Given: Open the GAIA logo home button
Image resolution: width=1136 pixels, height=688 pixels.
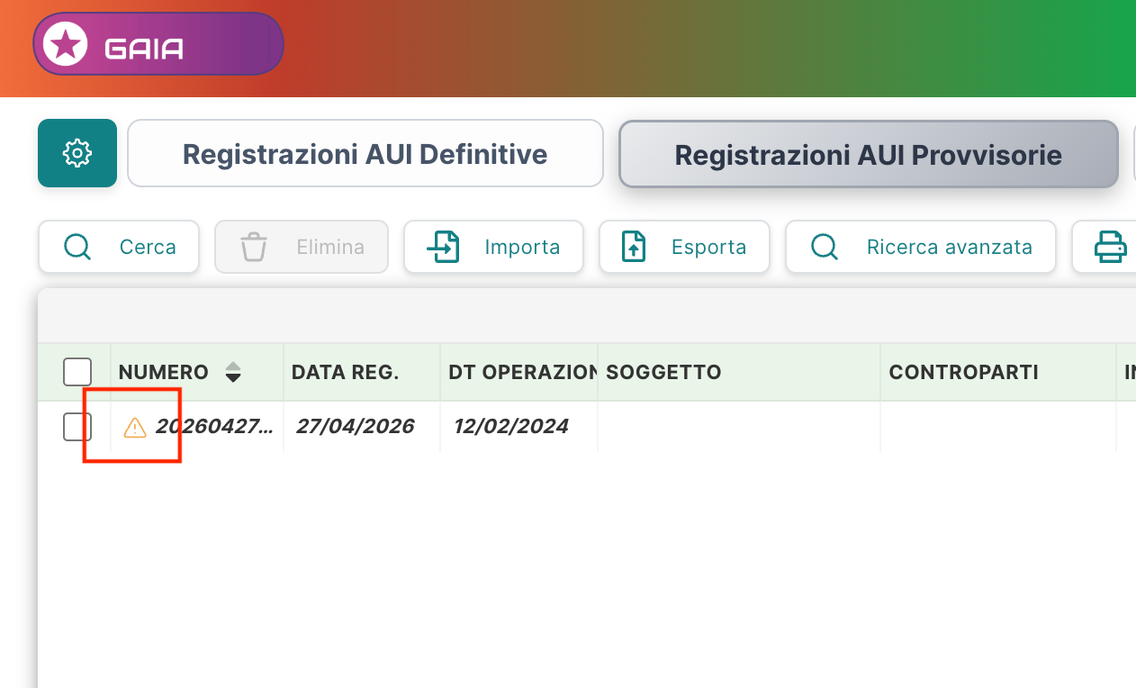Looking at the screenshot, I should (x=158, y=44).
